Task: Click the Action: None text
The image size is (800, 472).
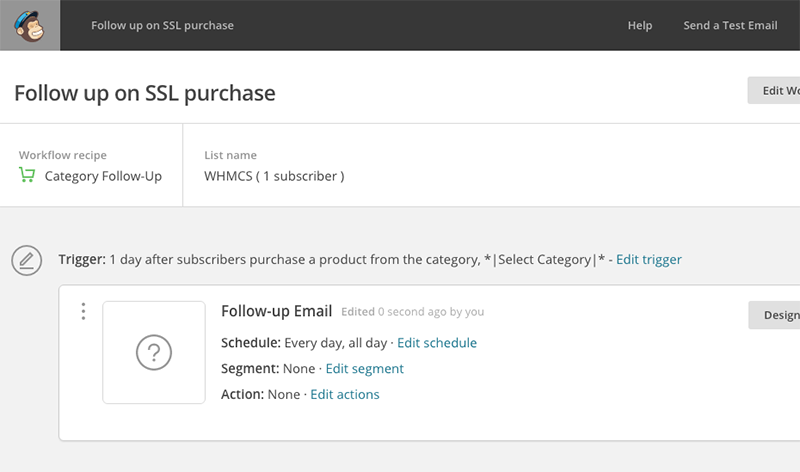Action: (260, 394)
